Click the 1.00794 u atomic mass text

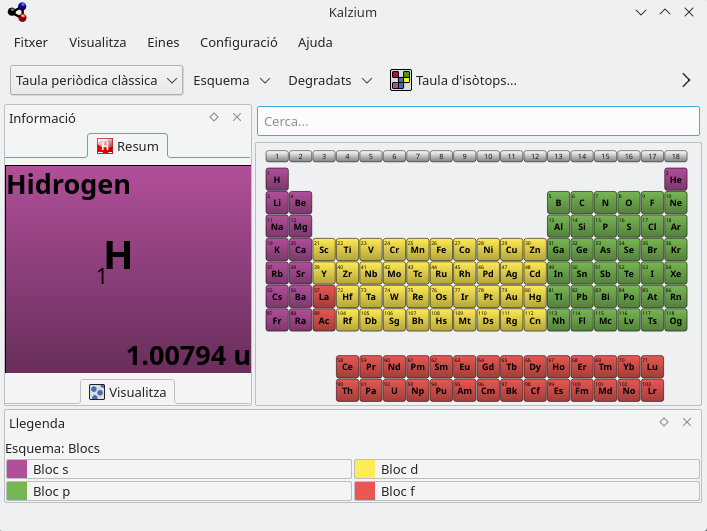[x=188, y=356]
